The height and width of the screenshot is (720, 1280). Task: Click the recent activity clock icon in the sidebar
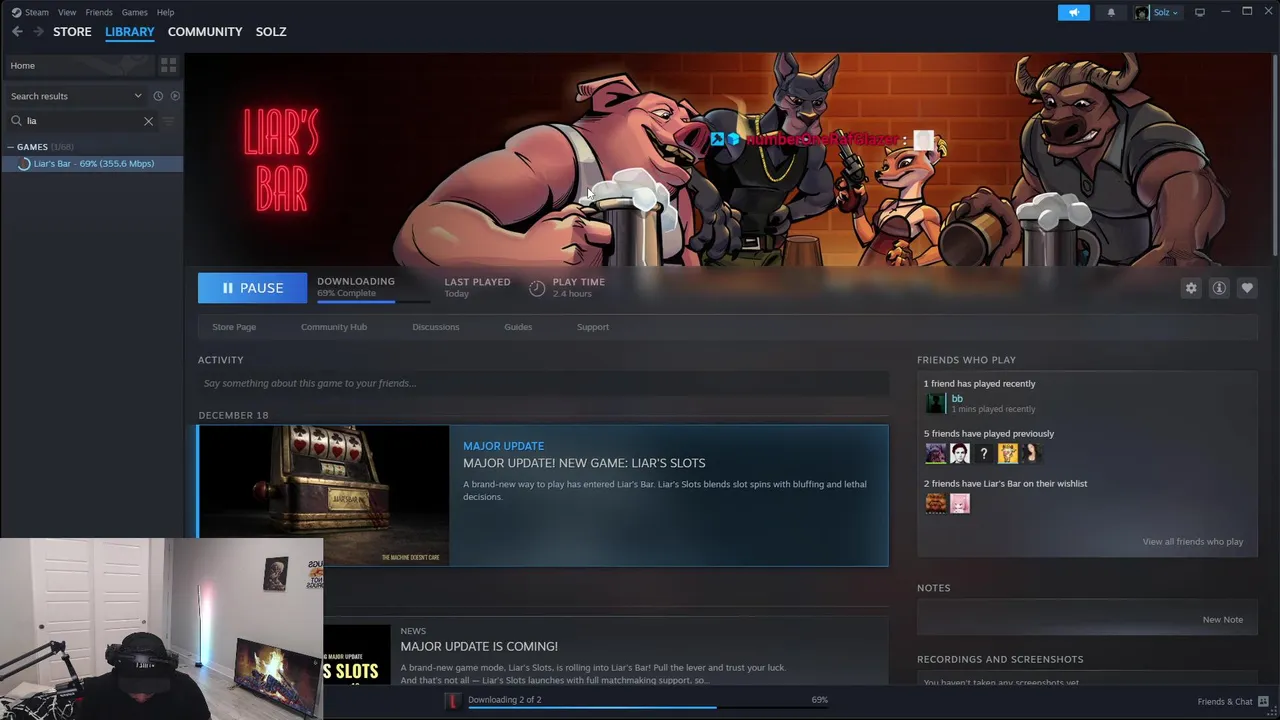click(x=157, y=96)
